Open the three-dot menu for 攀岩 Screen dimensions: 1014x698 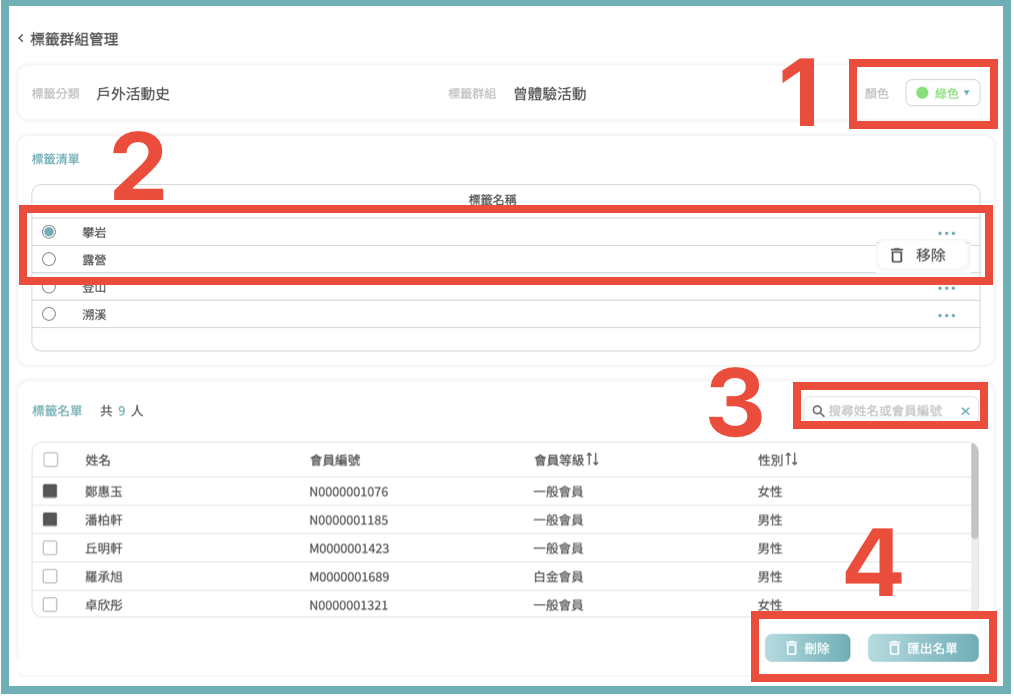point(946,233)
